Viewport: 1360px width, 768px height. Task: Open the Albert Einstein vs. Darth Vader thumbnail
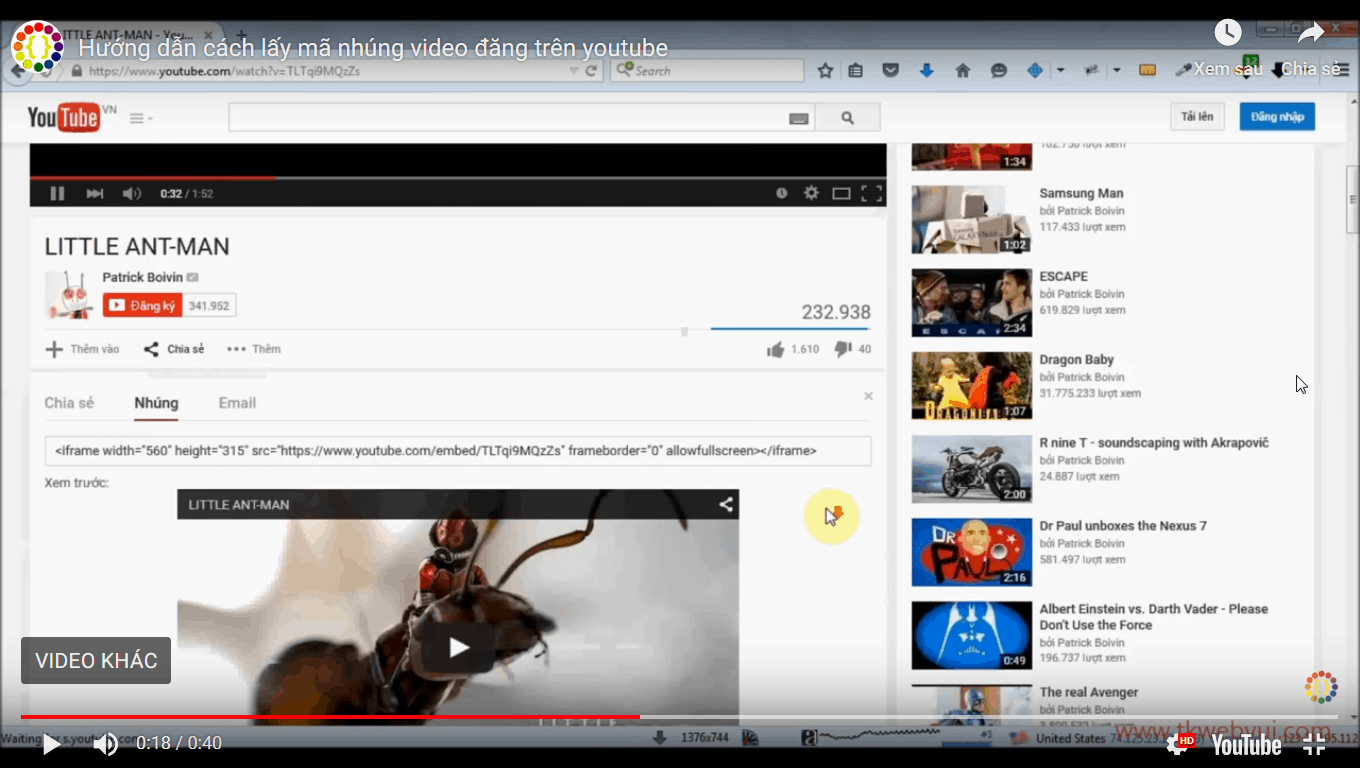(971, 635)
